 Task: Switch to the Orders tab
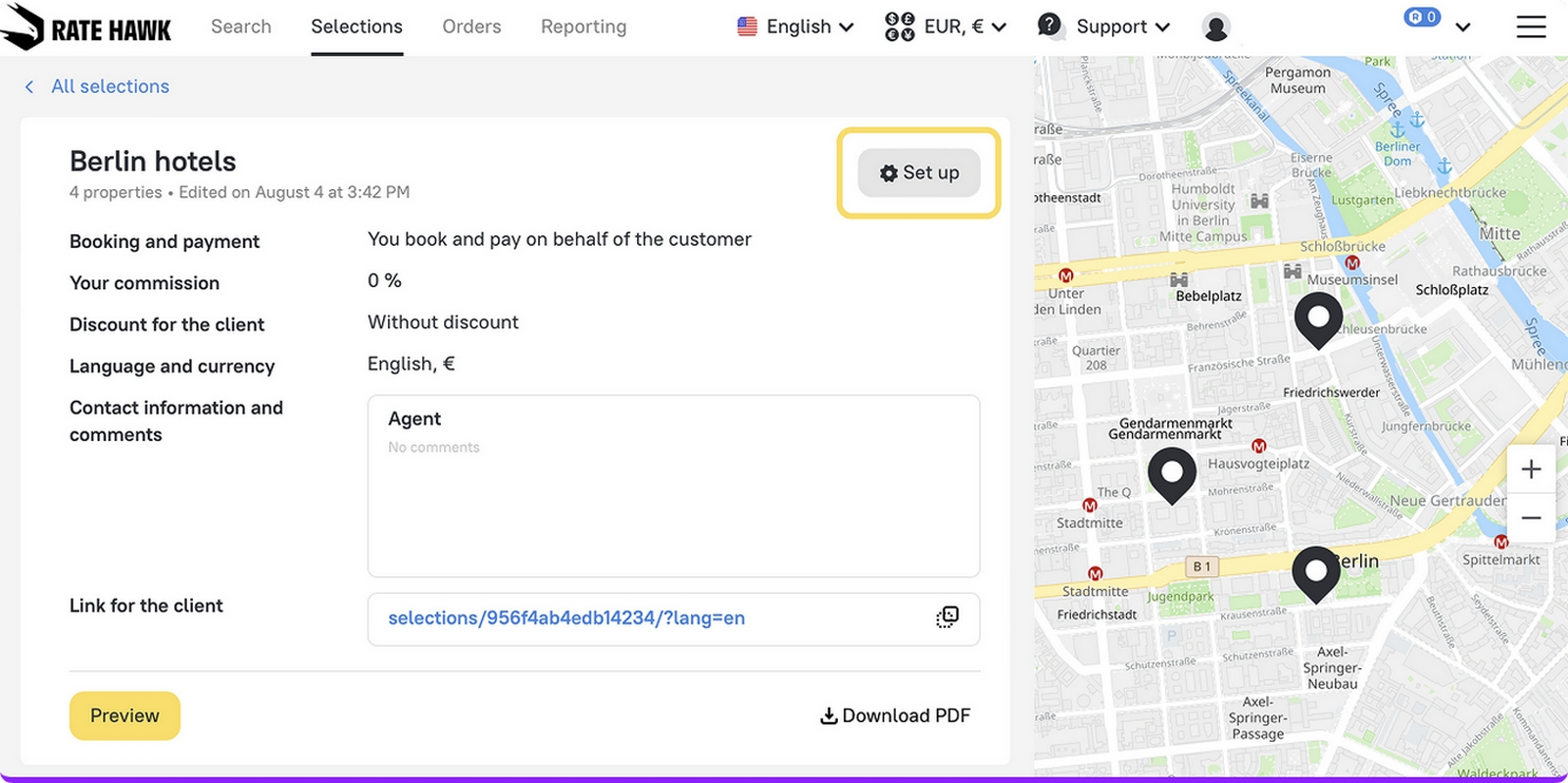[x=471, y=27]
